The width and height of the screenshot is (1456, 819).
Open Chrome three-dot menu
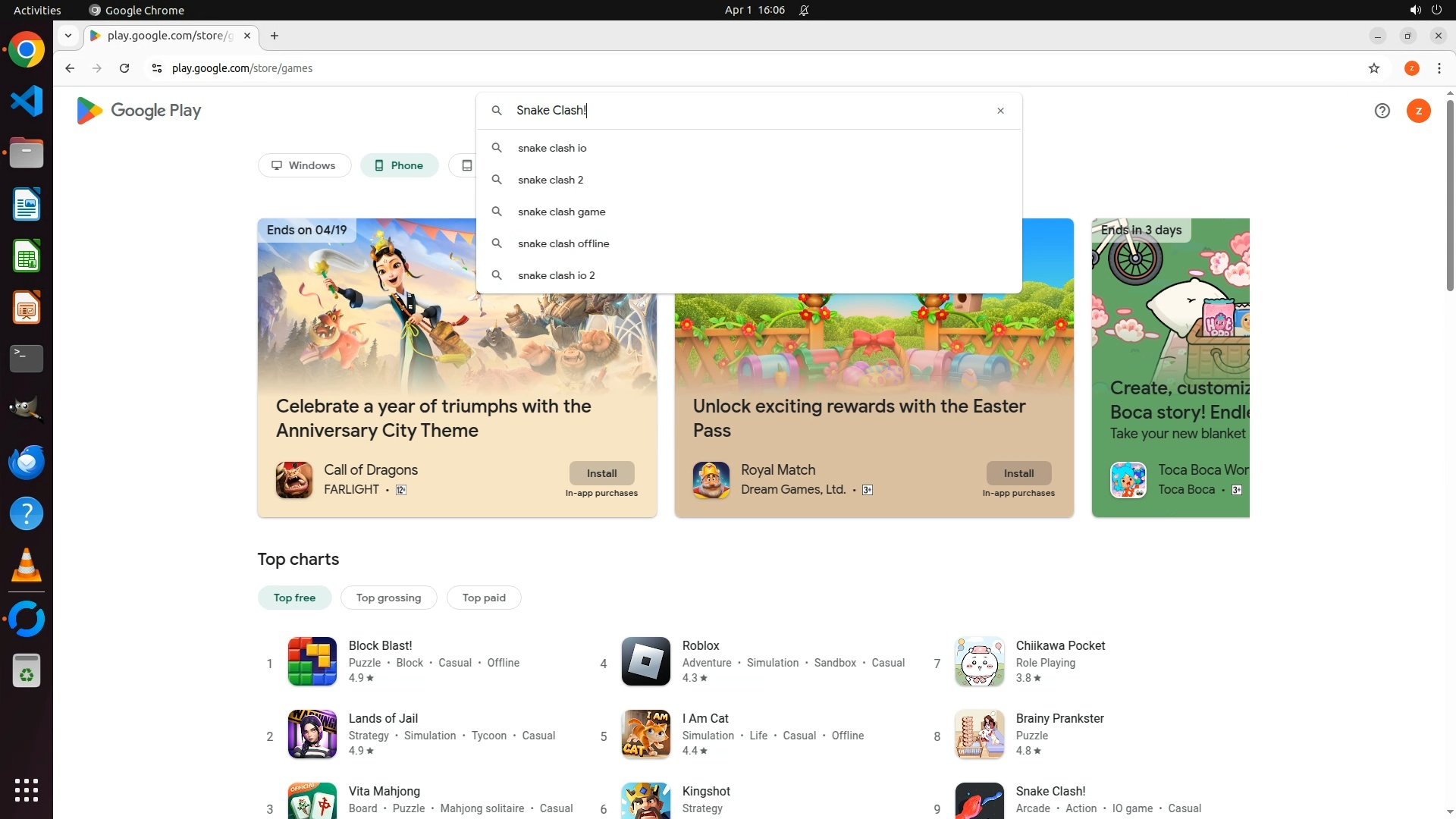tap(1439, 68)
